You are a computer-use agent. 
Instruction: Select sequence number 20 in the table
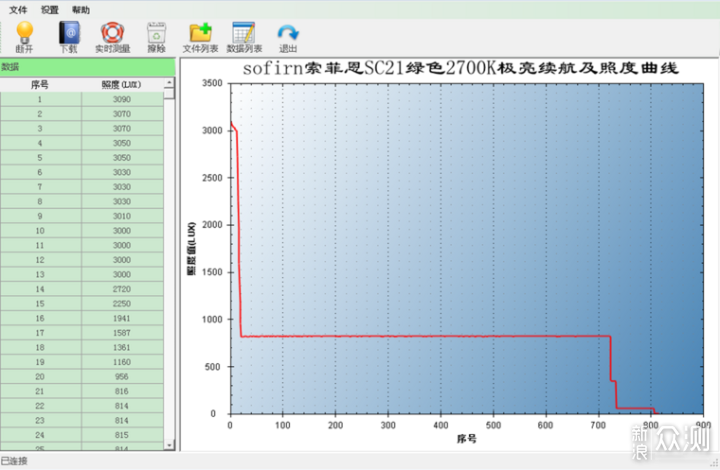click(x=40, y=377)
